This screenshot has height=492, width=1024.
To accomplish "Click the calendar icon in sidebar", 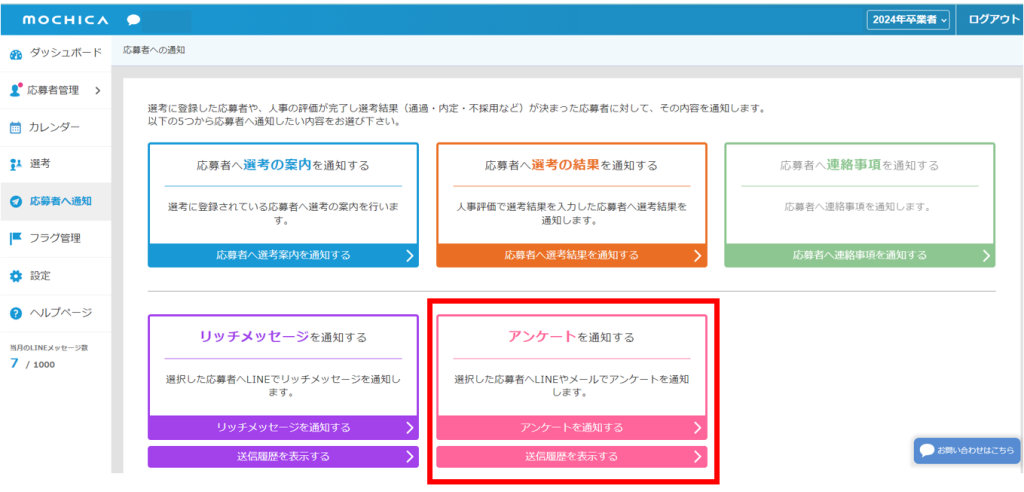I will (15, 128).
